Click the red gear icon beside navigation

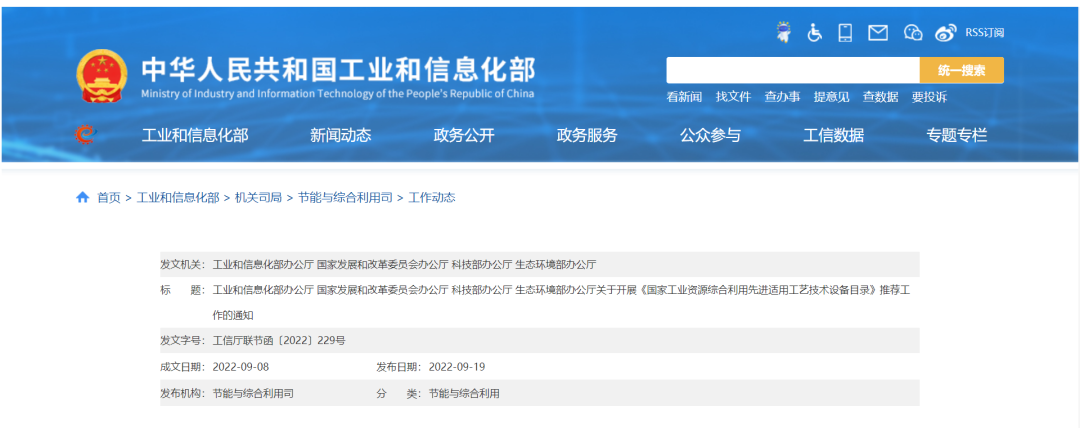[85, 134]
